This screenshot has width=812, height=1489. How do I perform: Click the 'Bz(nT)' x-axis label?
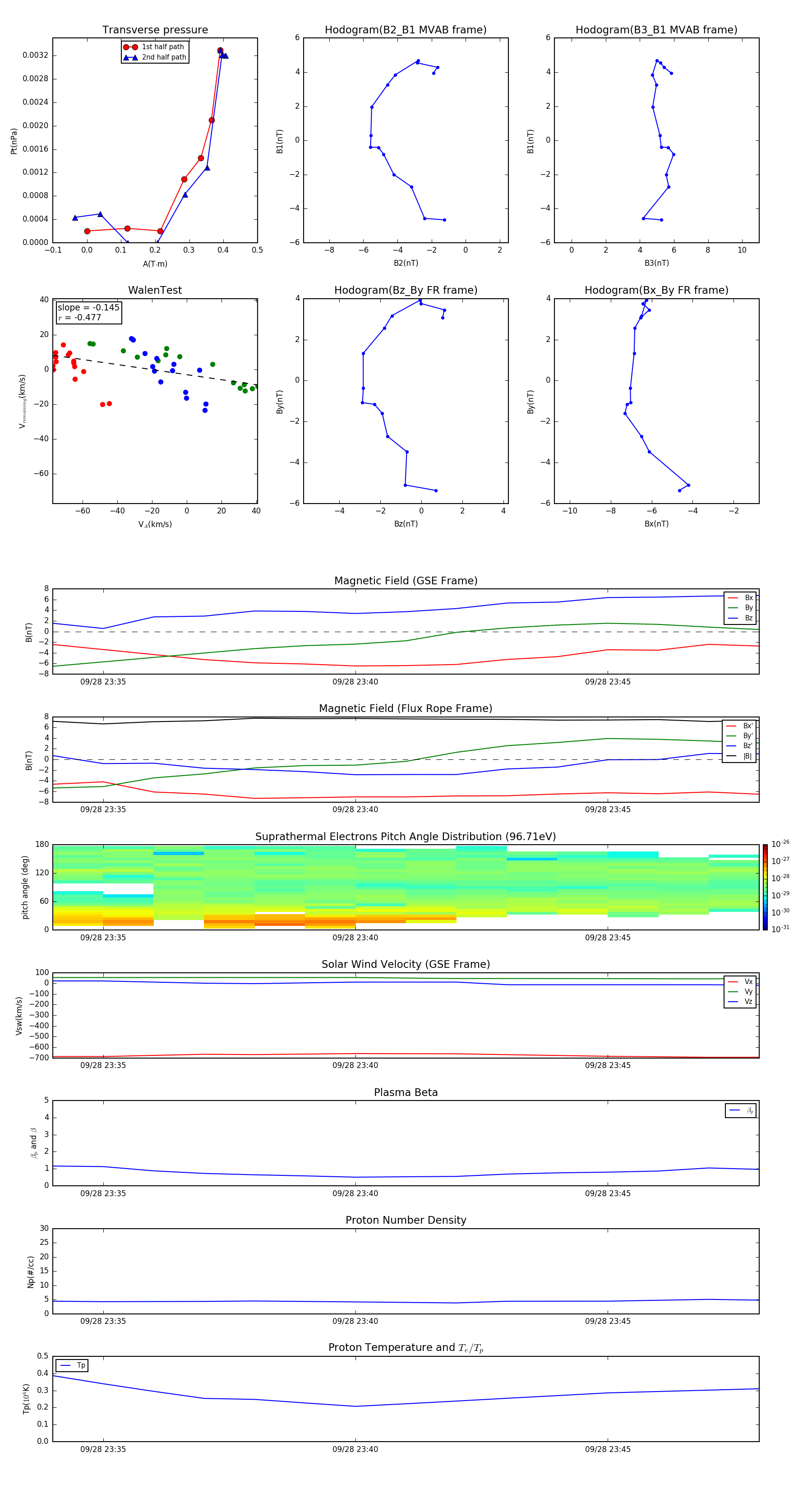[x=406, y=524]
